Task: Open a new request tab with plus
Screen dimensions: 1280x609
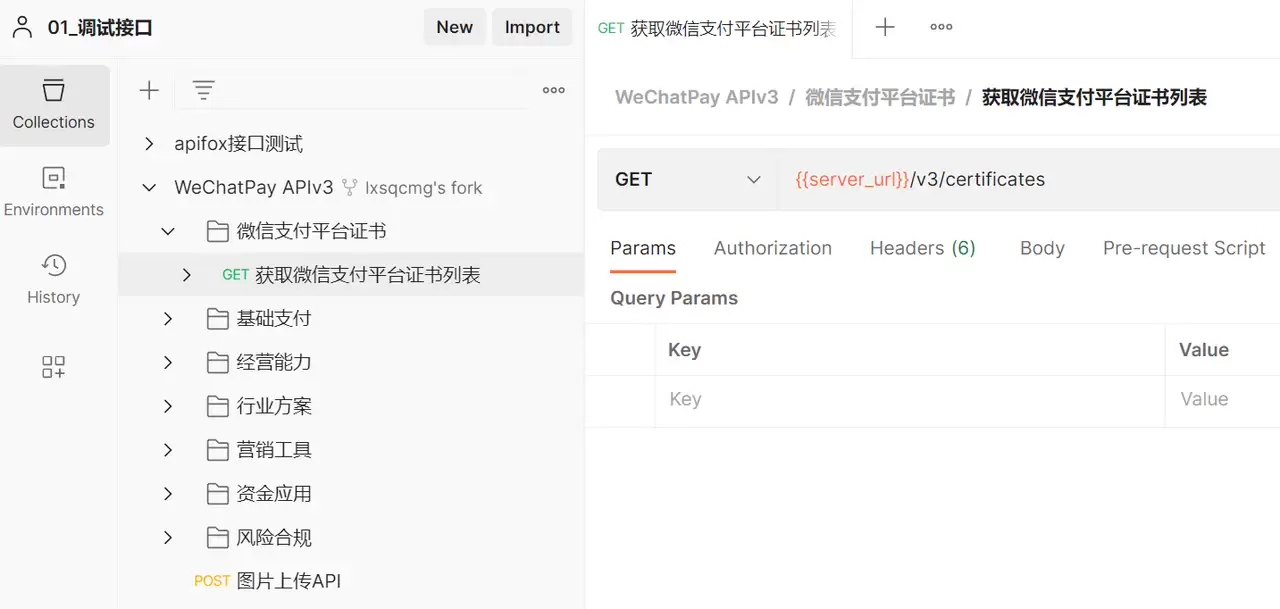Action: click(885, 28)
